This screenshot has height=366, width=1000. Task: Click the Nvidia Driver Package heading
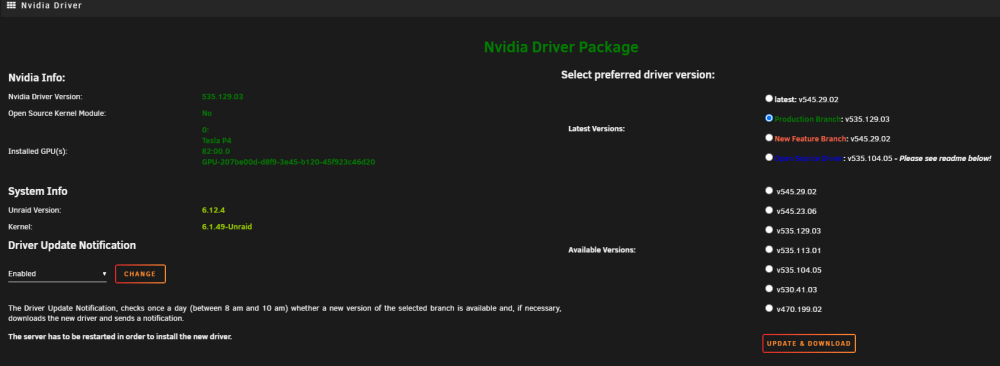point(561,47)
